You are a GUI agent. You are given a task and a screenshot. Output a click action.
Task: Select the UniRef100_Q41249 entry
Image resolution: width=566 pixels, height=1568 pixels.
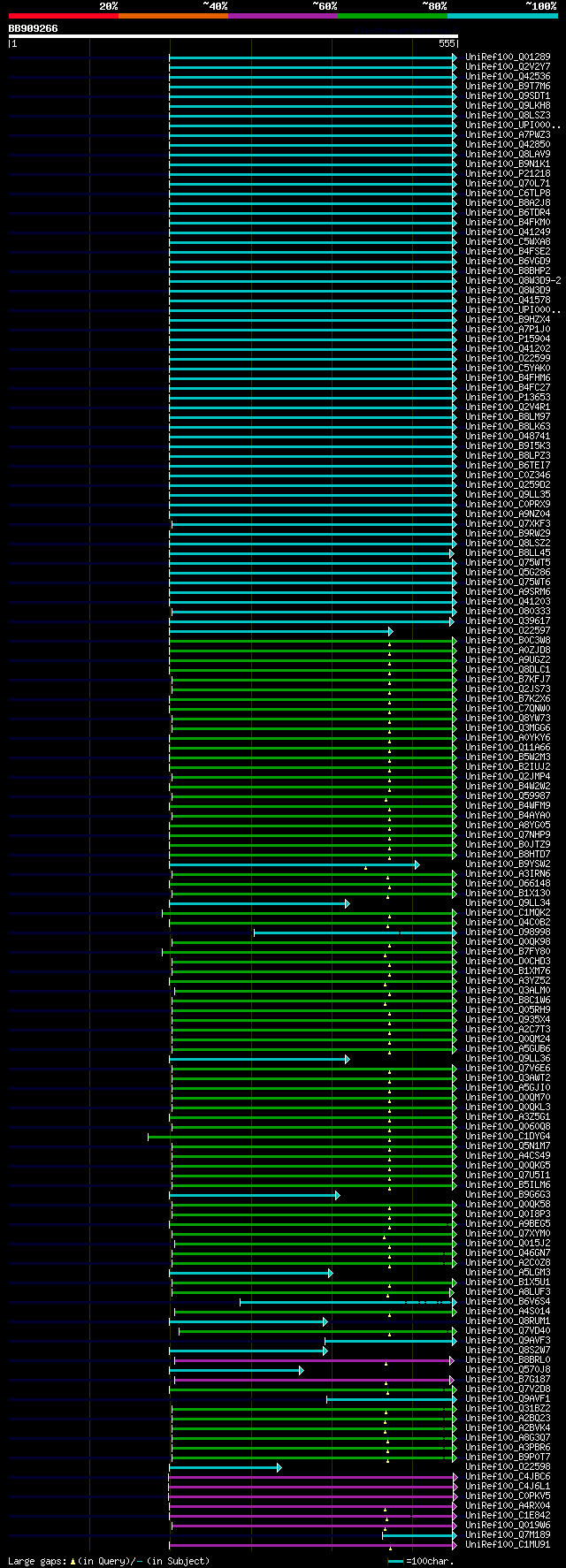pos(508,232)
